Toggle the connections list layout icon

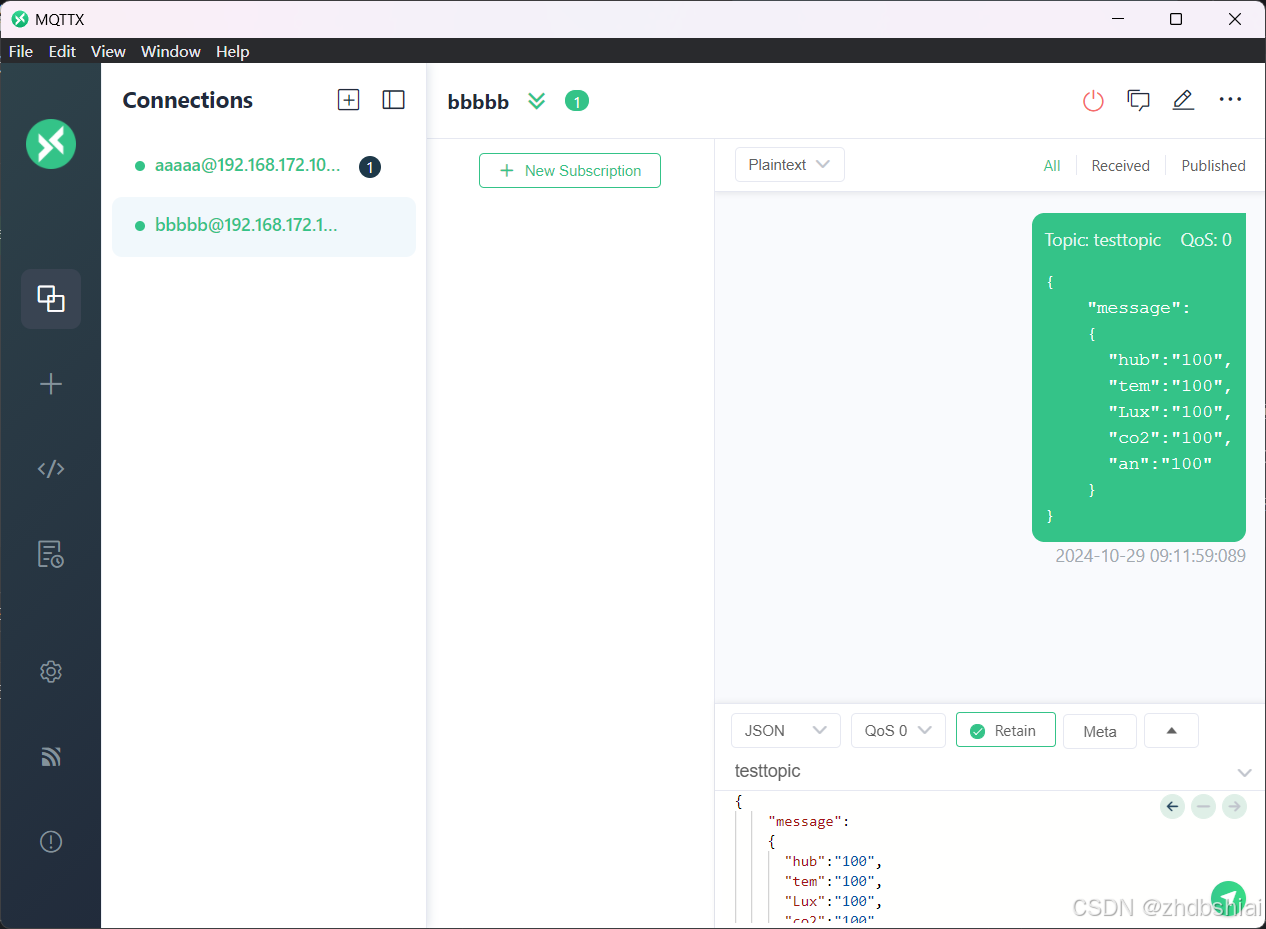[x=394, y=100]
